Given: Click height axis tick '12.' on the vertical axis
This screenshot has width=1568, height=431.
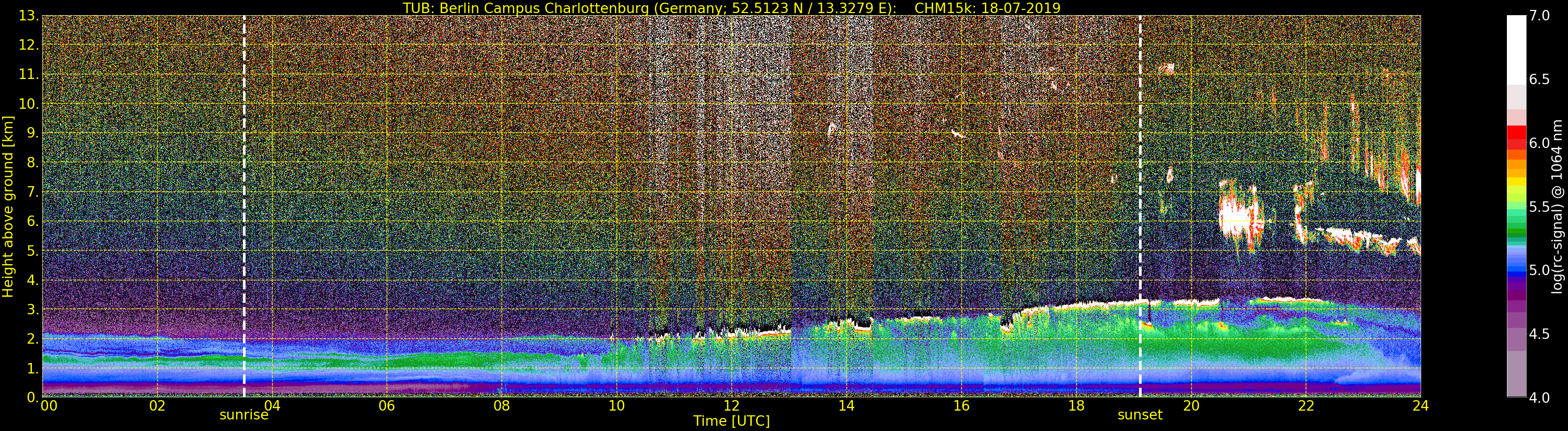Looking at the screenshot, I should tap(29, 45).
